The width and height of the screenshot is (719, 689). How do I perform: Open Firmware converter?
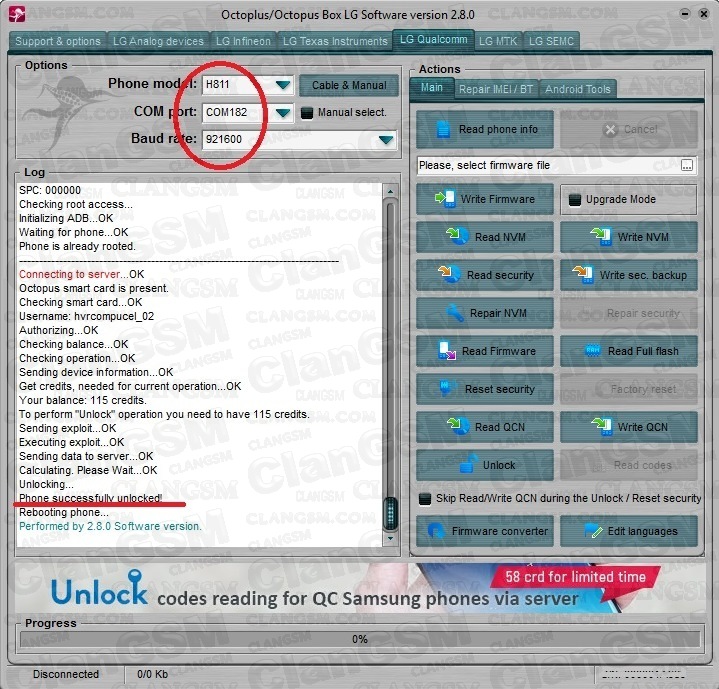[x=484, y=531]
